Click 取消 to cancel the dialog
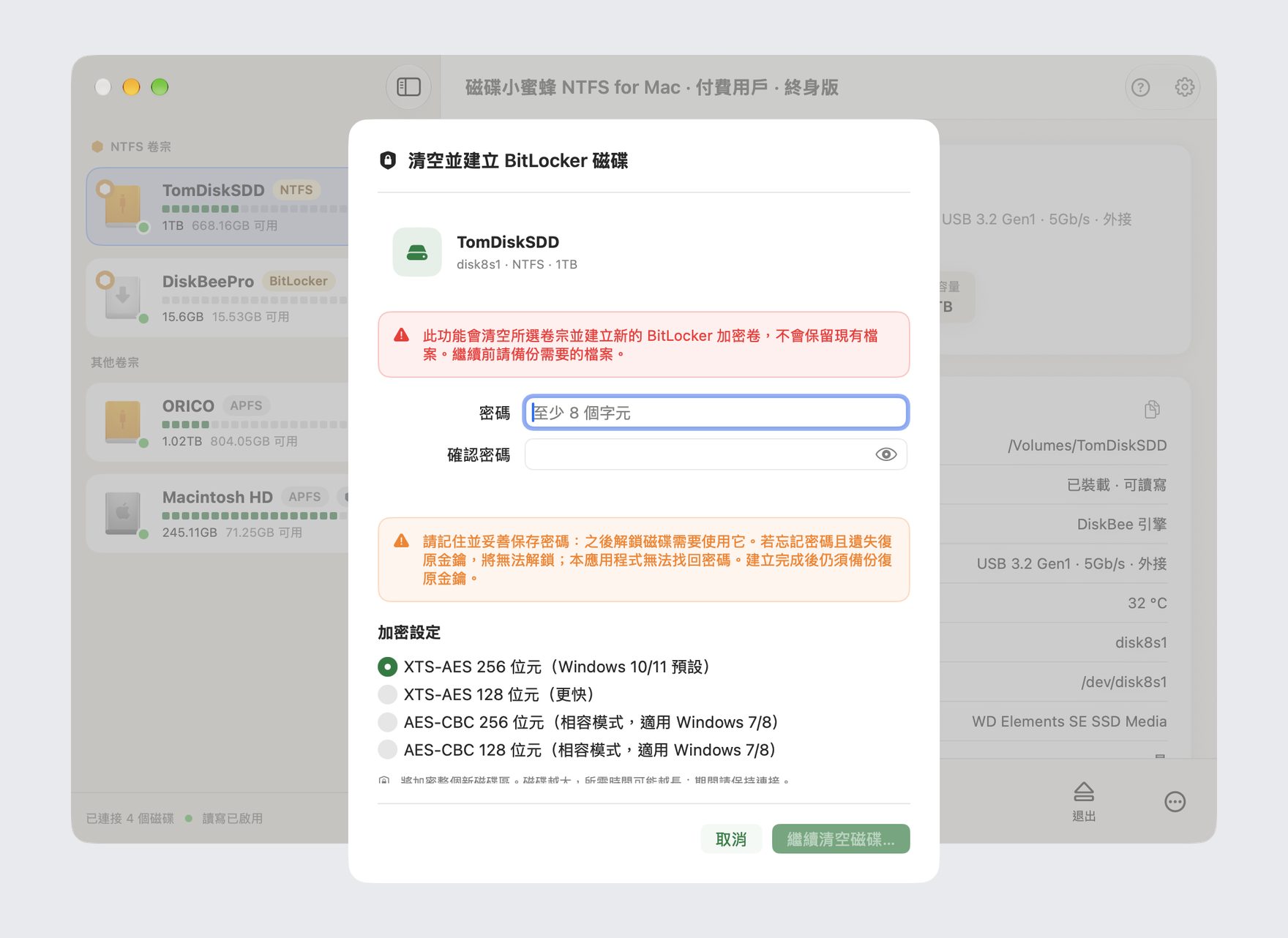 coord(731,839)
